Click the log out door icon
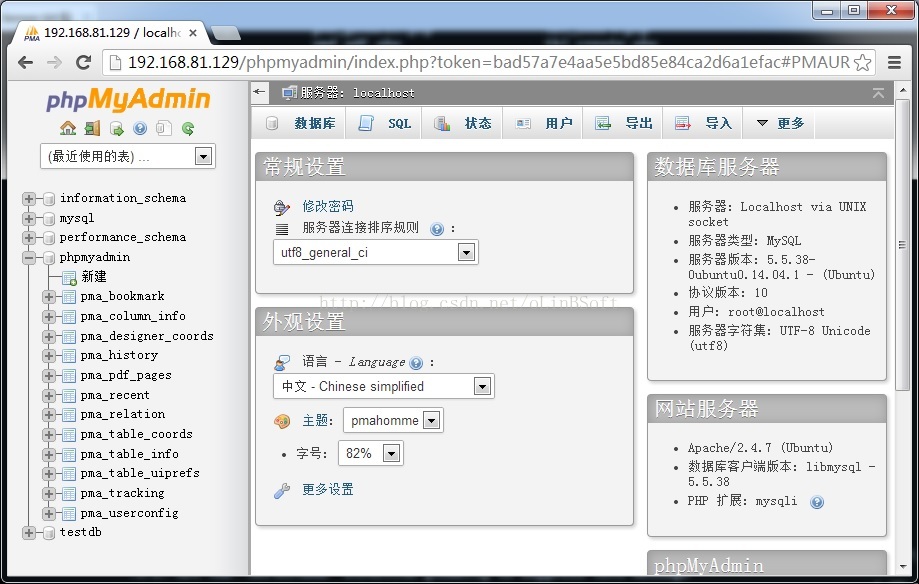This screenshot has height=584, width=919. point(93,128)
